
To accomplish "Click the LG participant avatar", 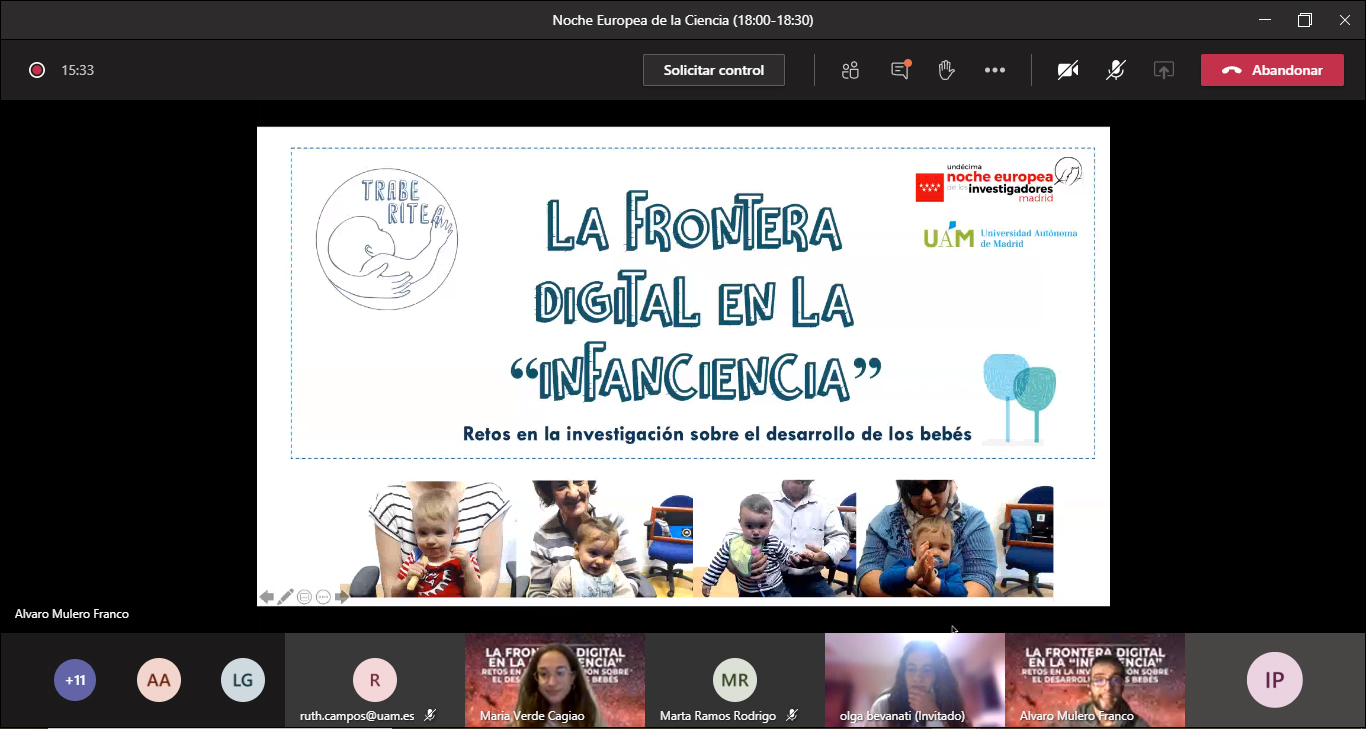I will point(242,681).
